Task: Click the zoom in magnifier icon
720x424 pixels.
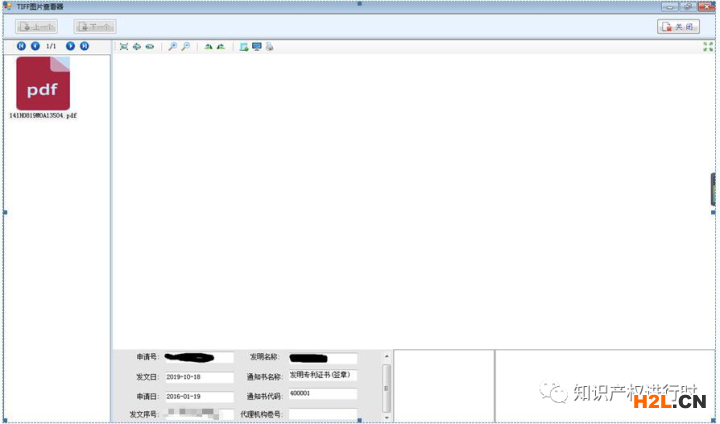Action: coord(172,47)
